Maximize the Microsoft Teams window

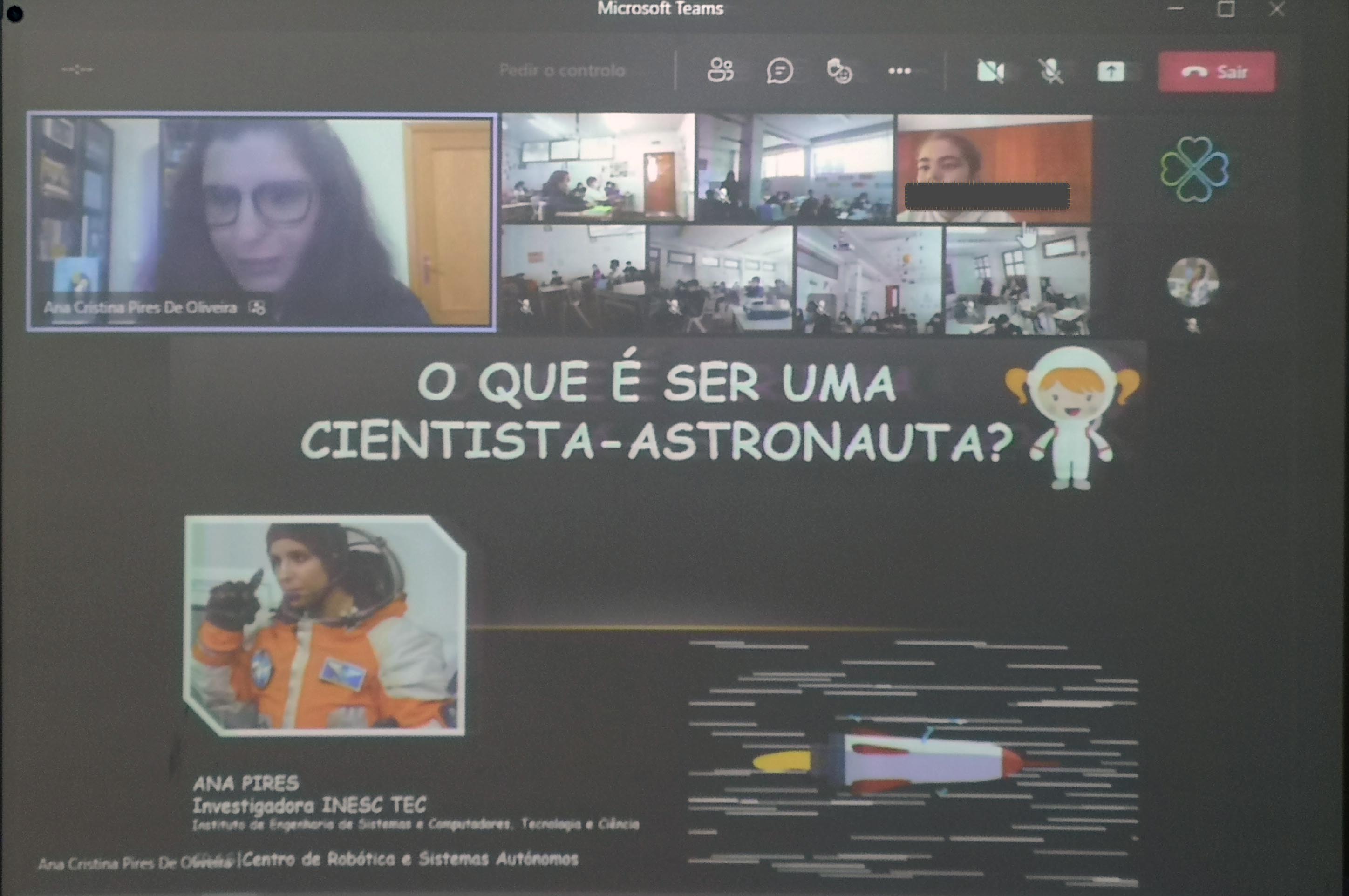pos(1226,9)
